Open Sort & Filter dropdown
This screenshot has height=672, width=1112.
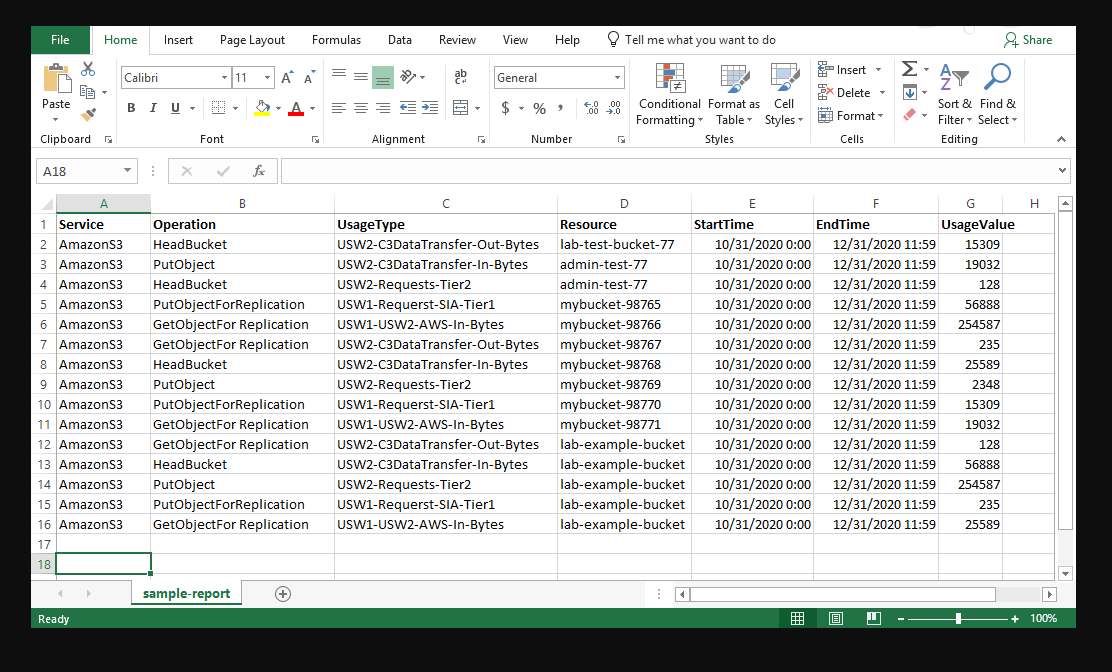955,94
